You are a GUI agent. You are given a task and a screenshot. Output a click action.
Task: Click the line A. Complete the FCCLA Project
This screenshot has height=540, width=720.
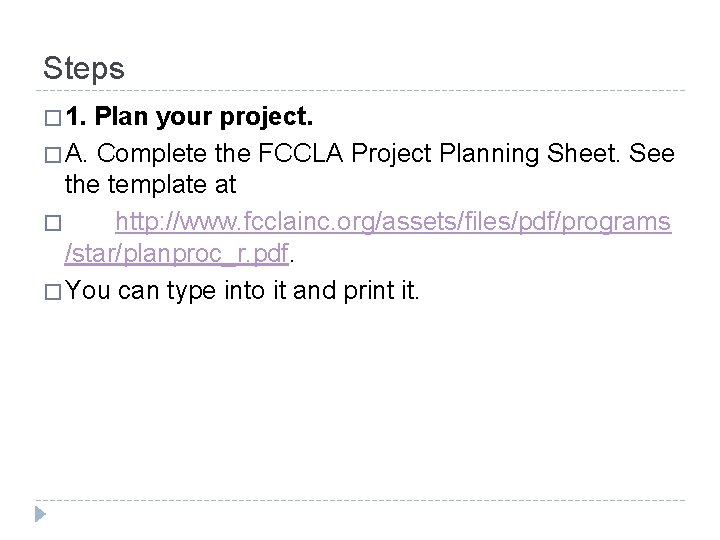point(370,153)
